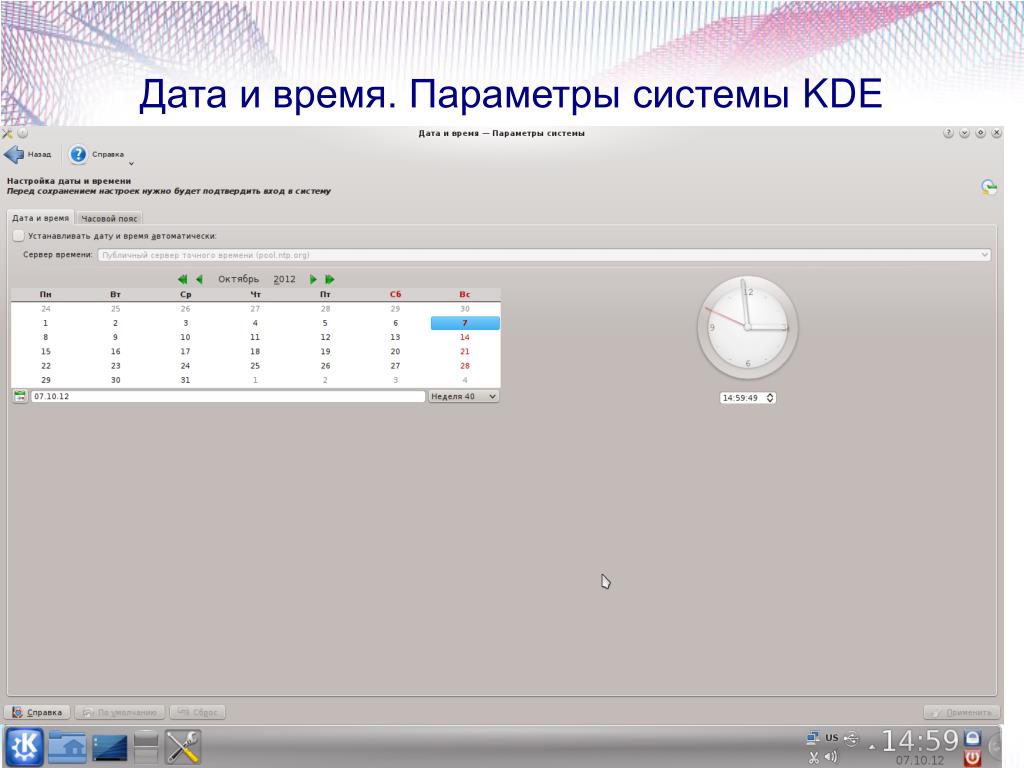The width and height of the screenshot is (1024, 768).
Task: Click the network icon in system tray
Action: point(813,738)
